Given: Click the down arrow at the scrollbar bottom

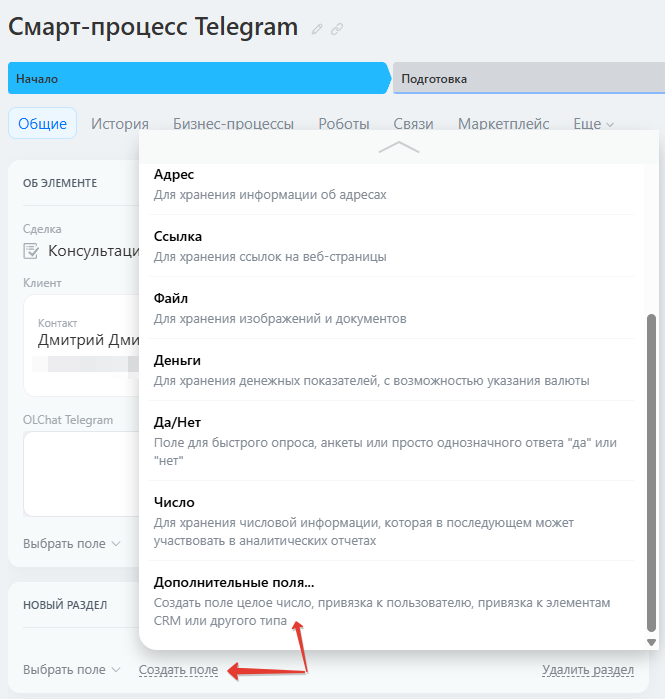Looking at the screenshot, I should click(651, 642).
